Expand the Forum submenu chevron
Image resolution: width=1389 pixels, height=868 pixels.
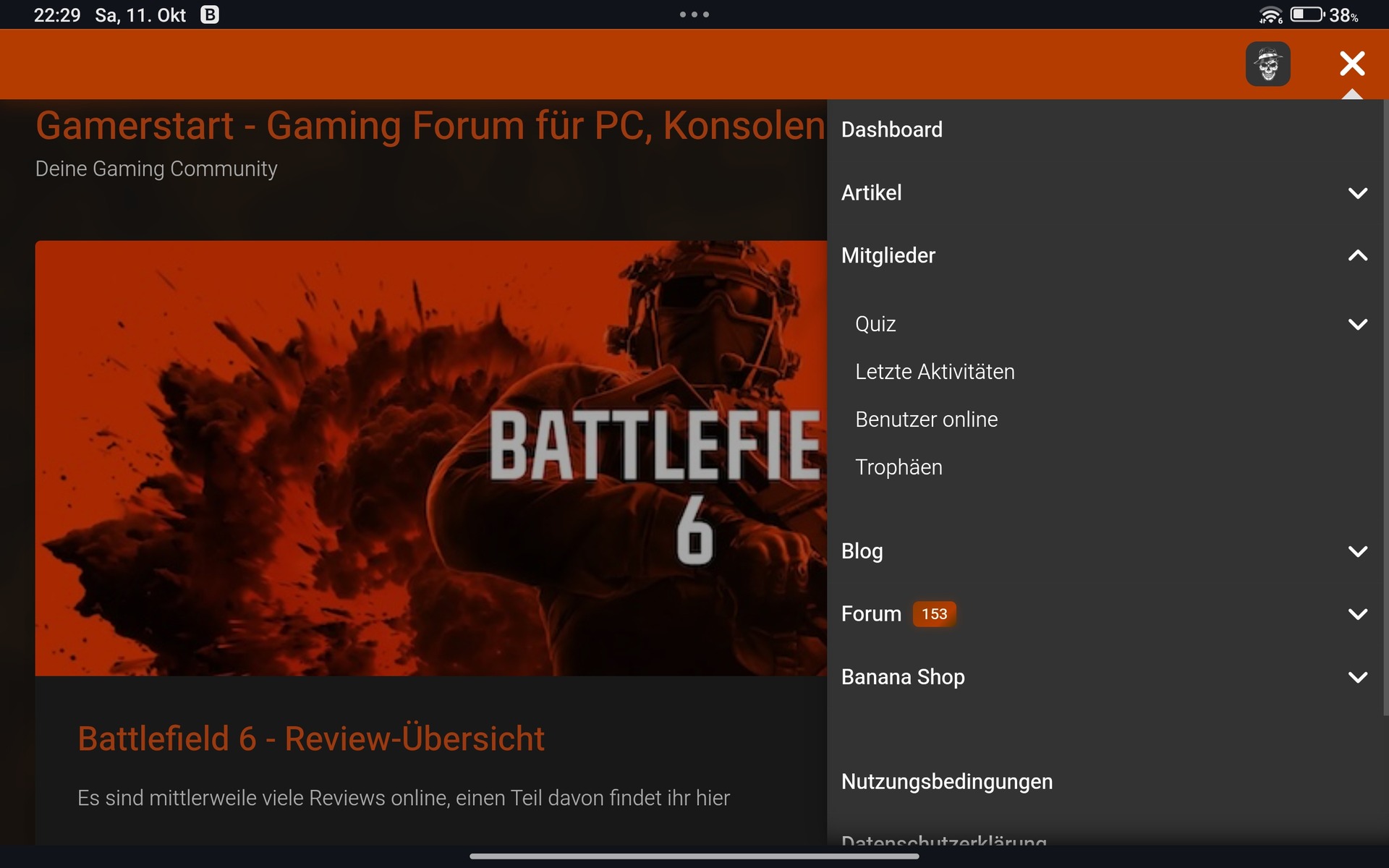[1357, 614]
